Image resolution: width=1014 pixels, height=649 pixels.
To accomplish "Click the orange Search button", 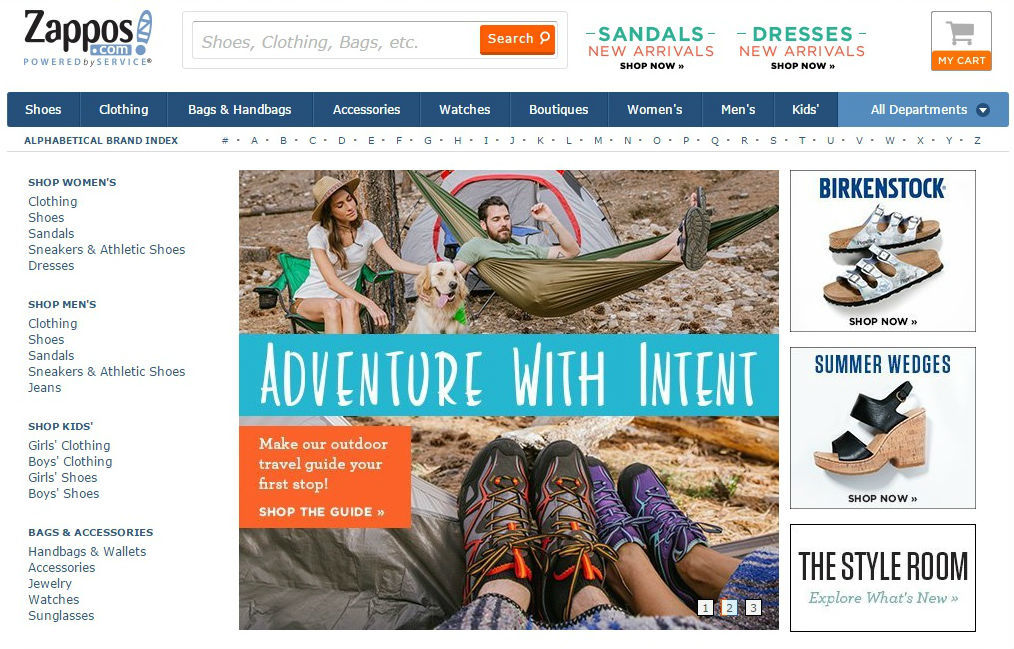I will pyautogui.click(x=517, y=39).
